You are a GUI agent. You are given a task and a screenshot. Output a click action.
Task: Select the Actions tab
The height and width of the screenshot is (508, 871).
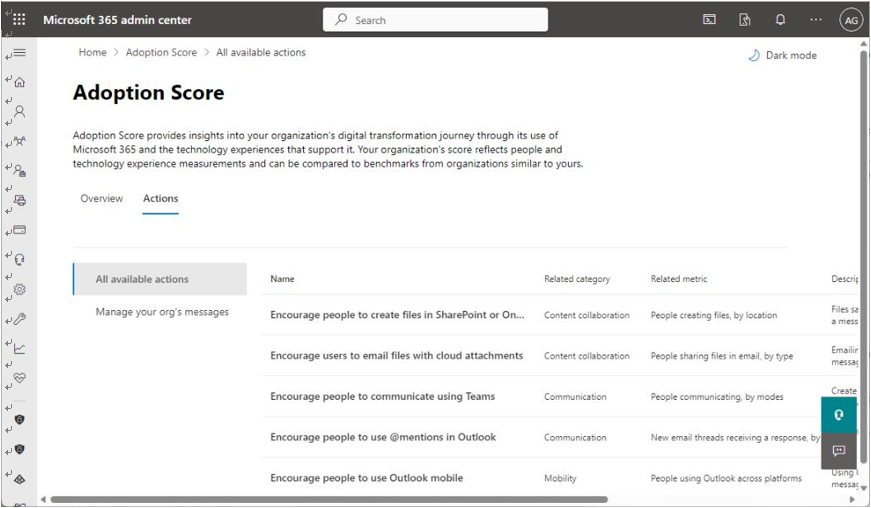coord(161,198)
